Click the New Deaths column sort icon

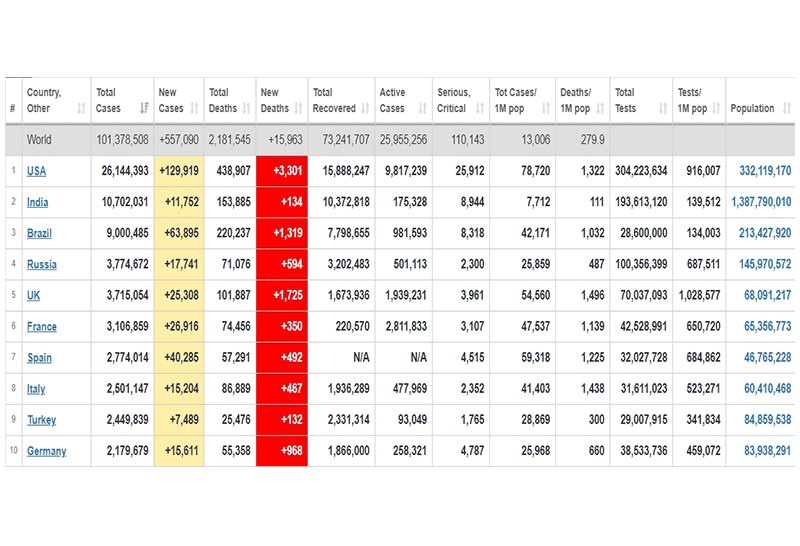click(x=298, y=108)
